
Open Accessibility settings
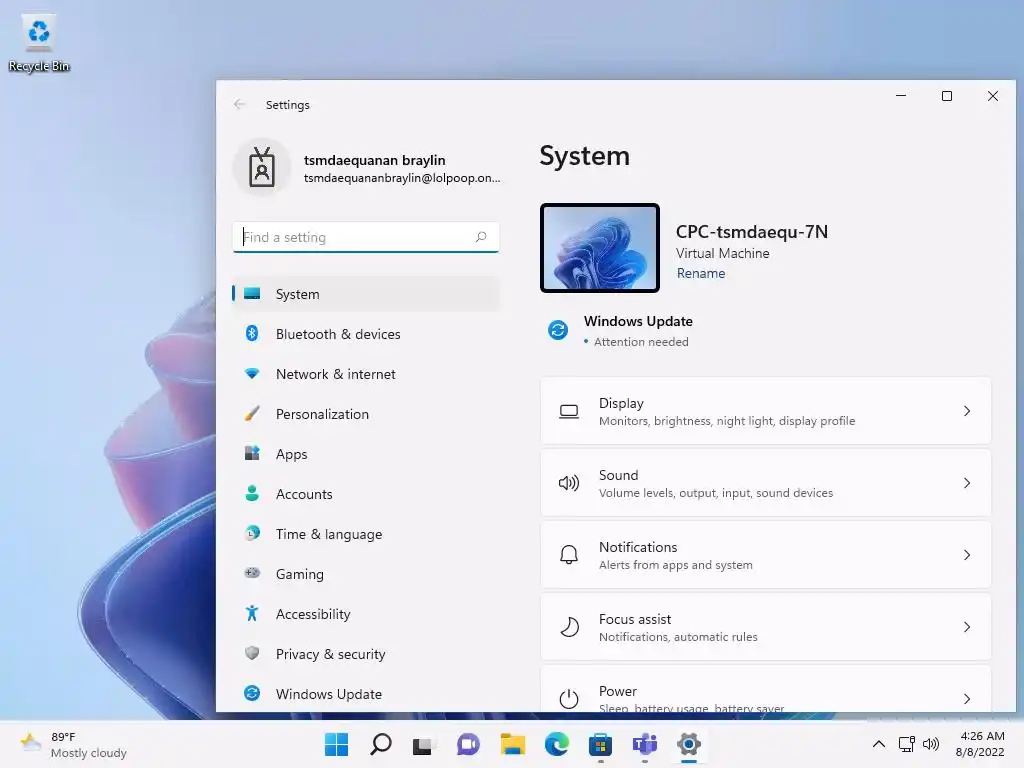tap(366, 613)
